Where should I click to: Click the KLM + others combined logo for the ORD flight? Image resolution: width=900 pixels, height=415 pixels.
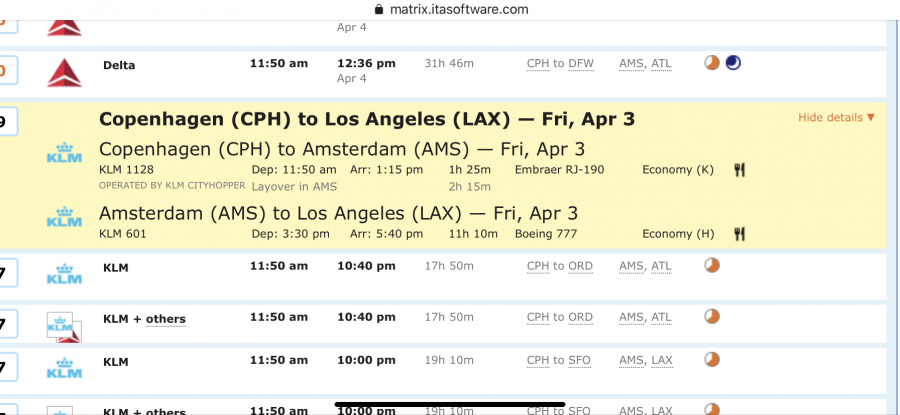pyautogui.click(x=64, y=325)
